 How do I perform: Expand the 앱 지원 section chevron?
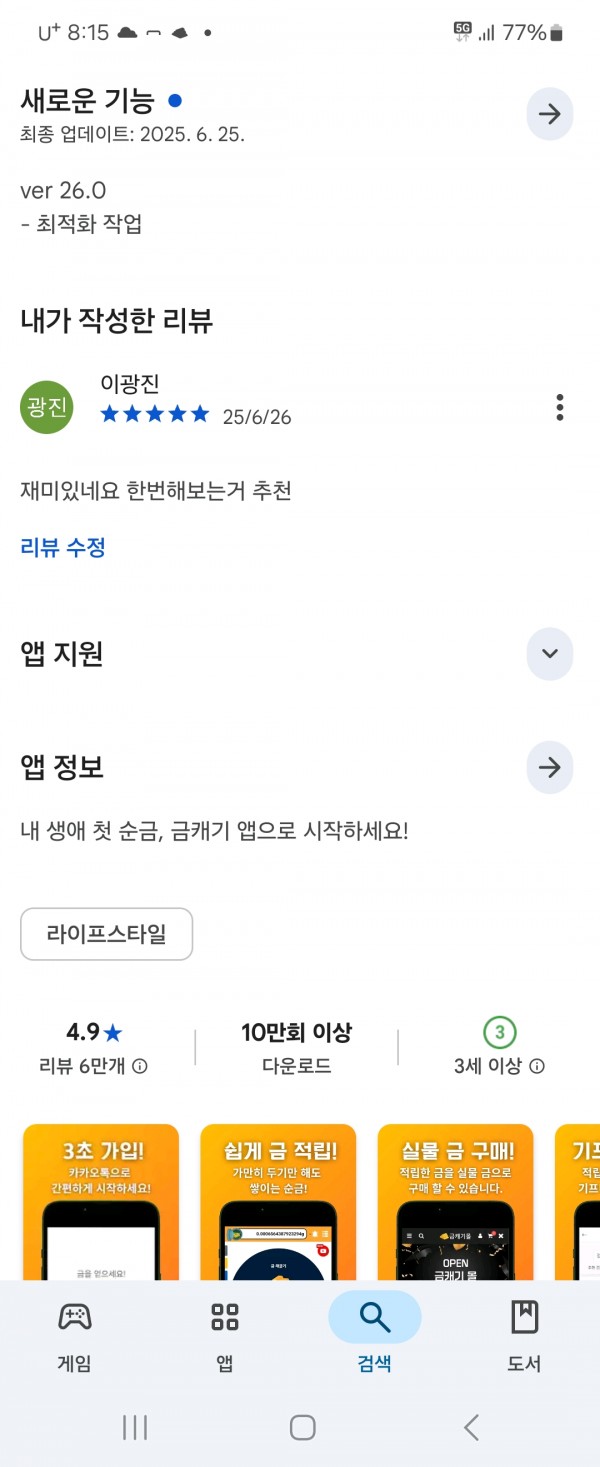549,654
